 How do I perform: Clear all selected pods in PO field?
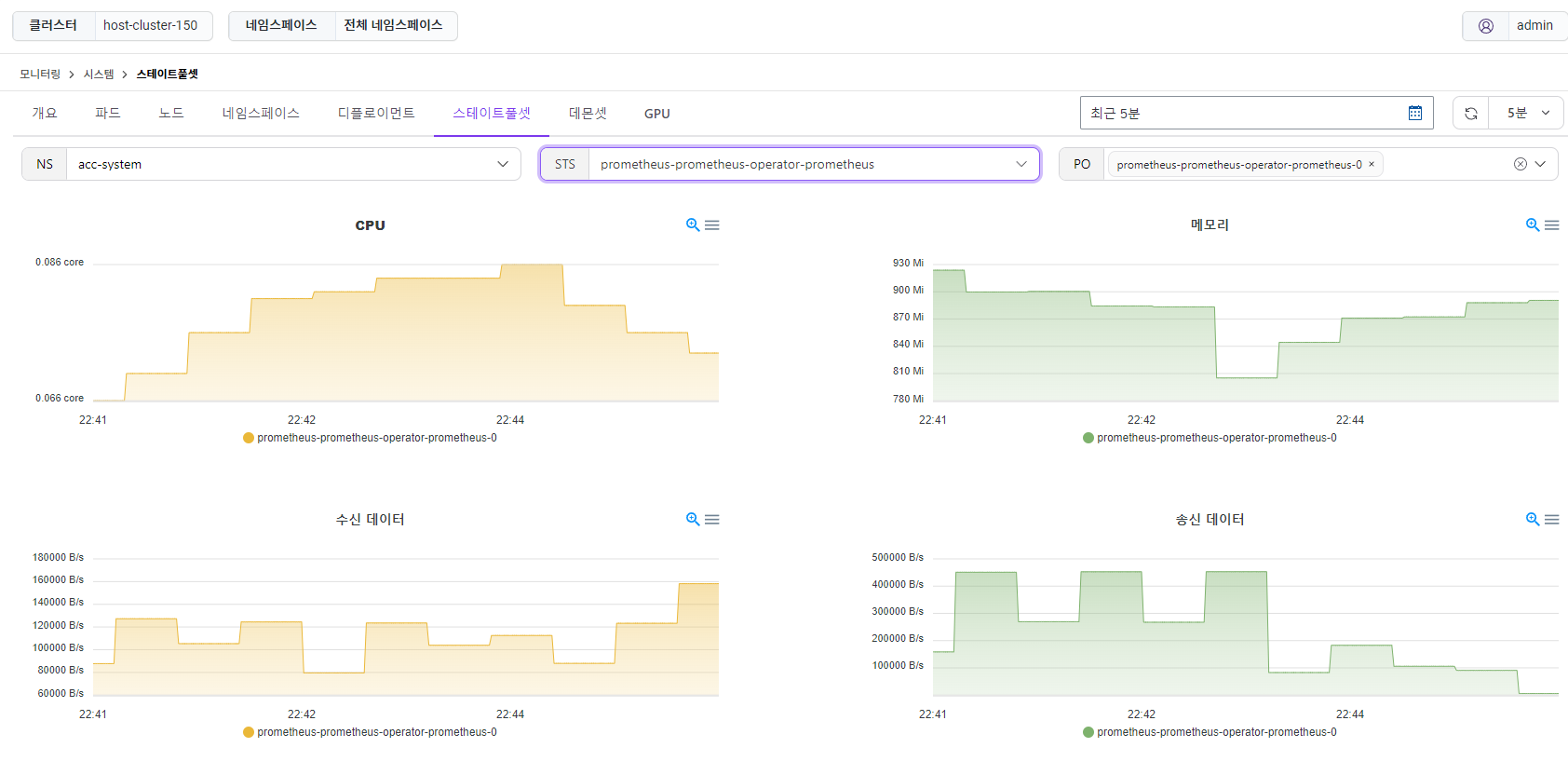click(x=1521, y=164)
